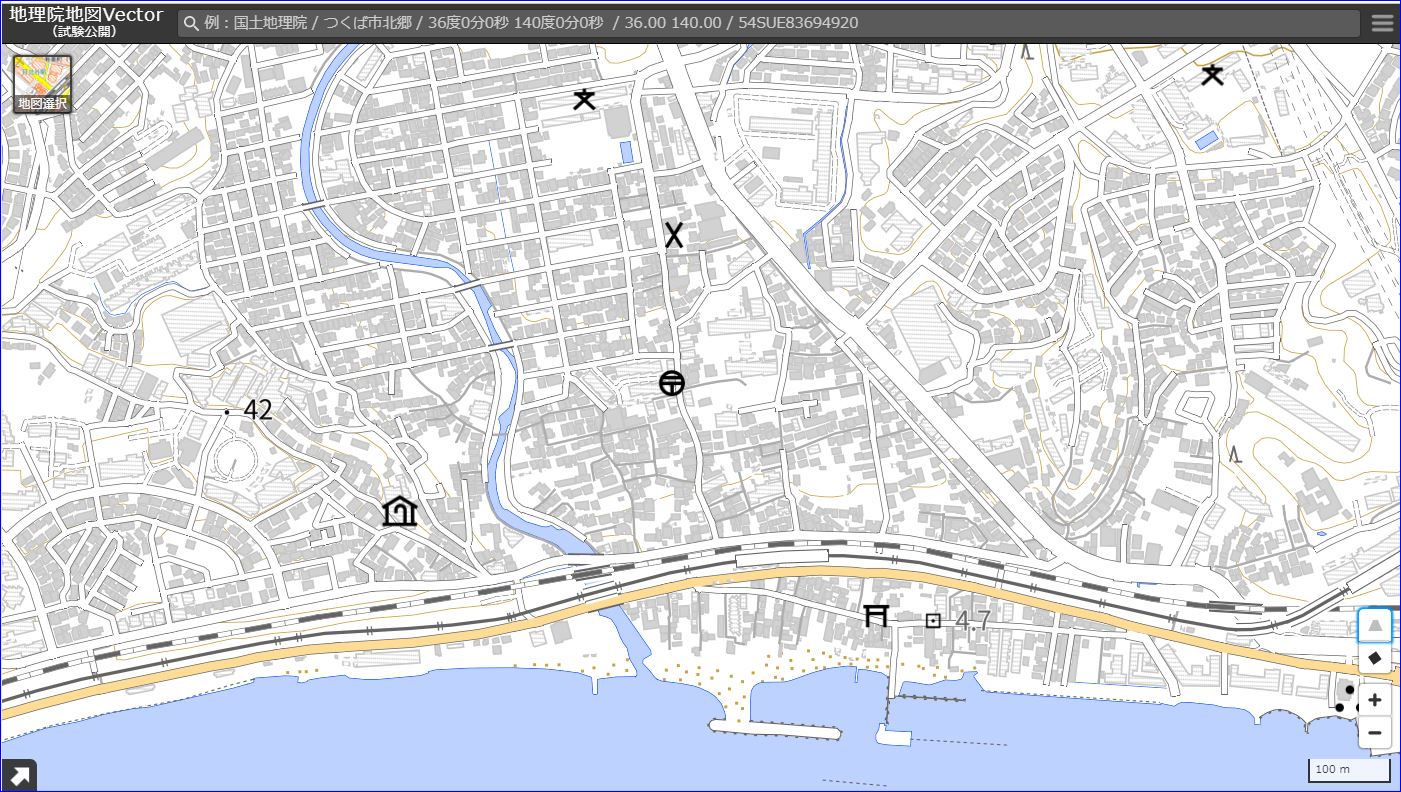Screen dimensions: 1401x792
Task: Click the 100 m scale bar
Action: coord(1349,770)
